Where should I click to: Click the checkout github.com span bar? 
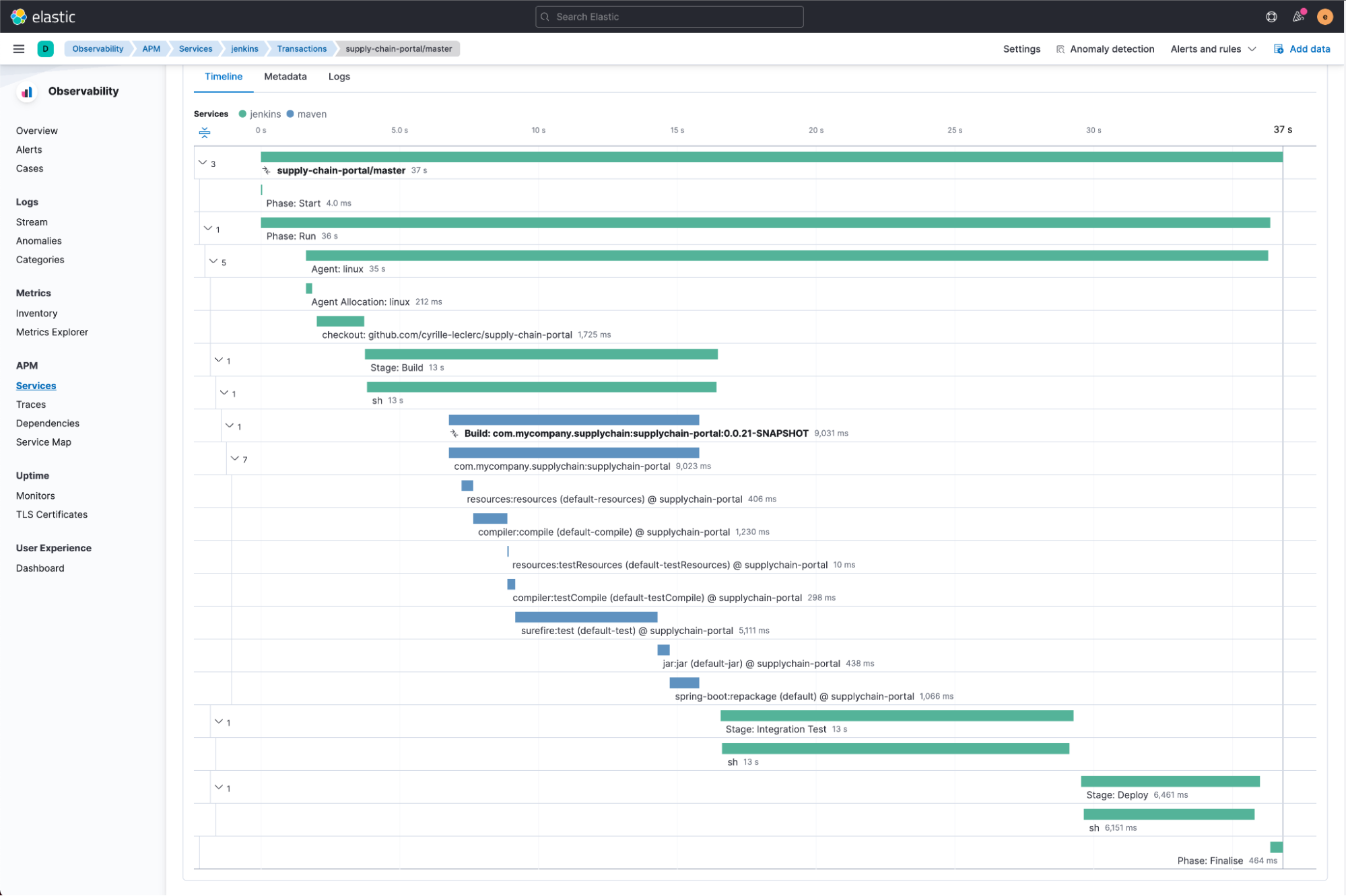pyautogui.click(x=340, y=321)
